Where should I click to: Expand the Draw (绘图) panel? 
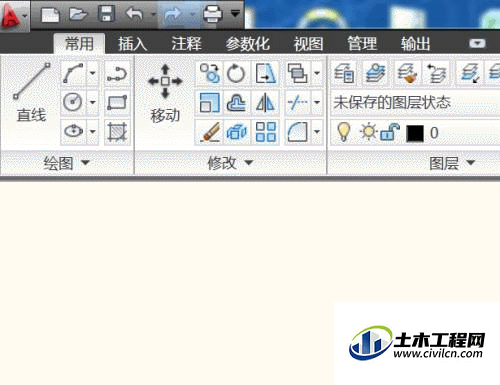pos(67,163)
